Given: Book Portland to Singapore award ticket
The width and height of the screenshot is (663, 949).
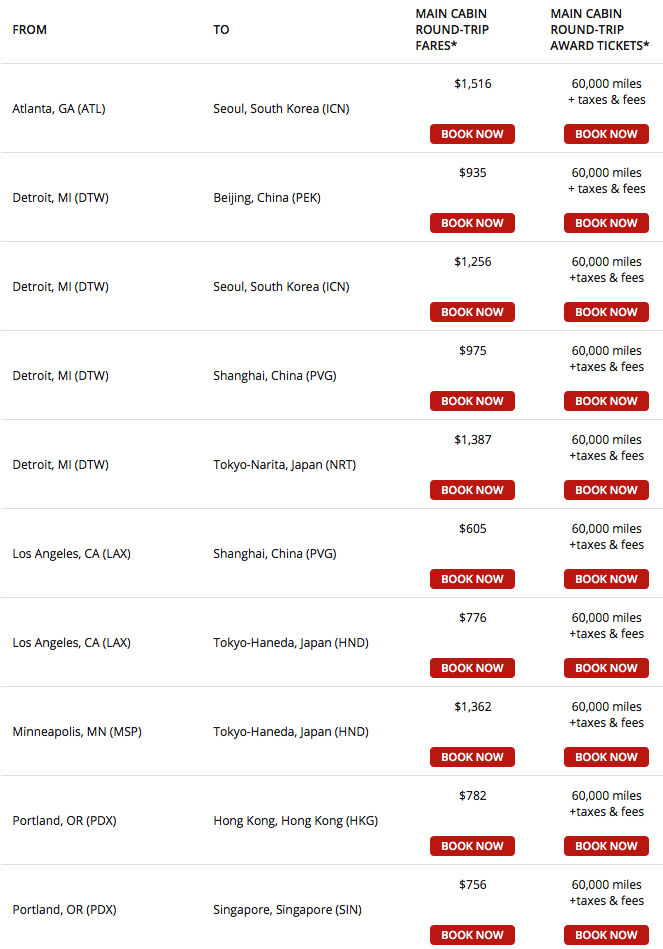Looking at the screenshot, I should point(606,935).
